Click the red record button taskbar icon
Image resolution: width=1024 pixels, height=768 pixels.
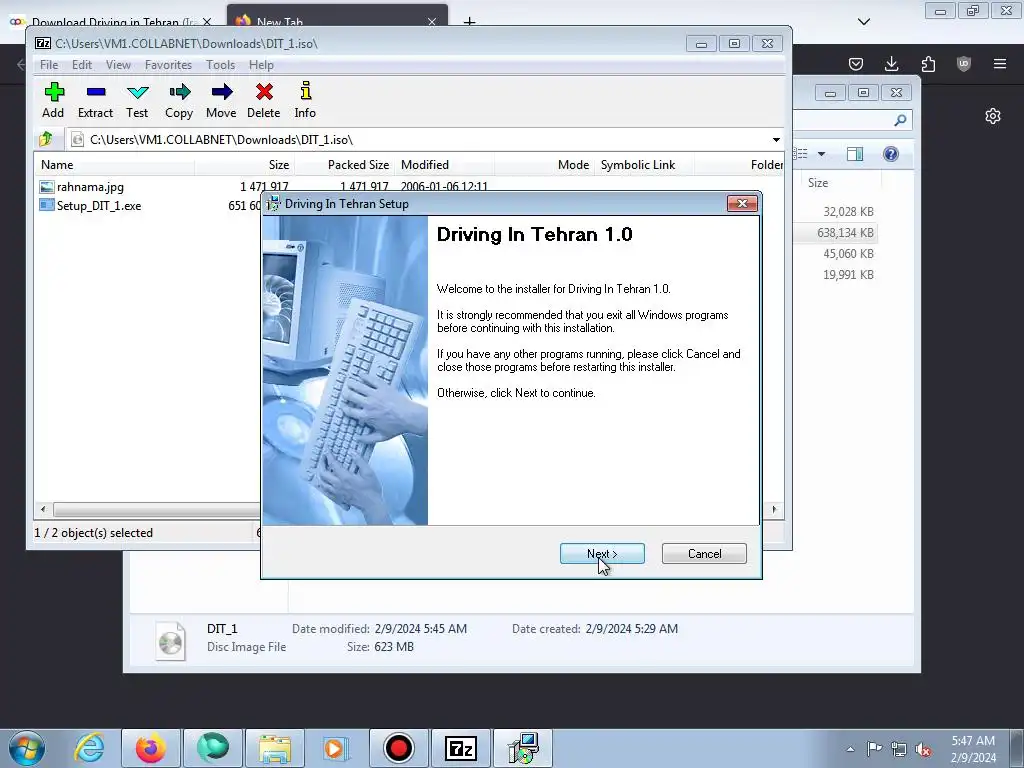point(398,748)
